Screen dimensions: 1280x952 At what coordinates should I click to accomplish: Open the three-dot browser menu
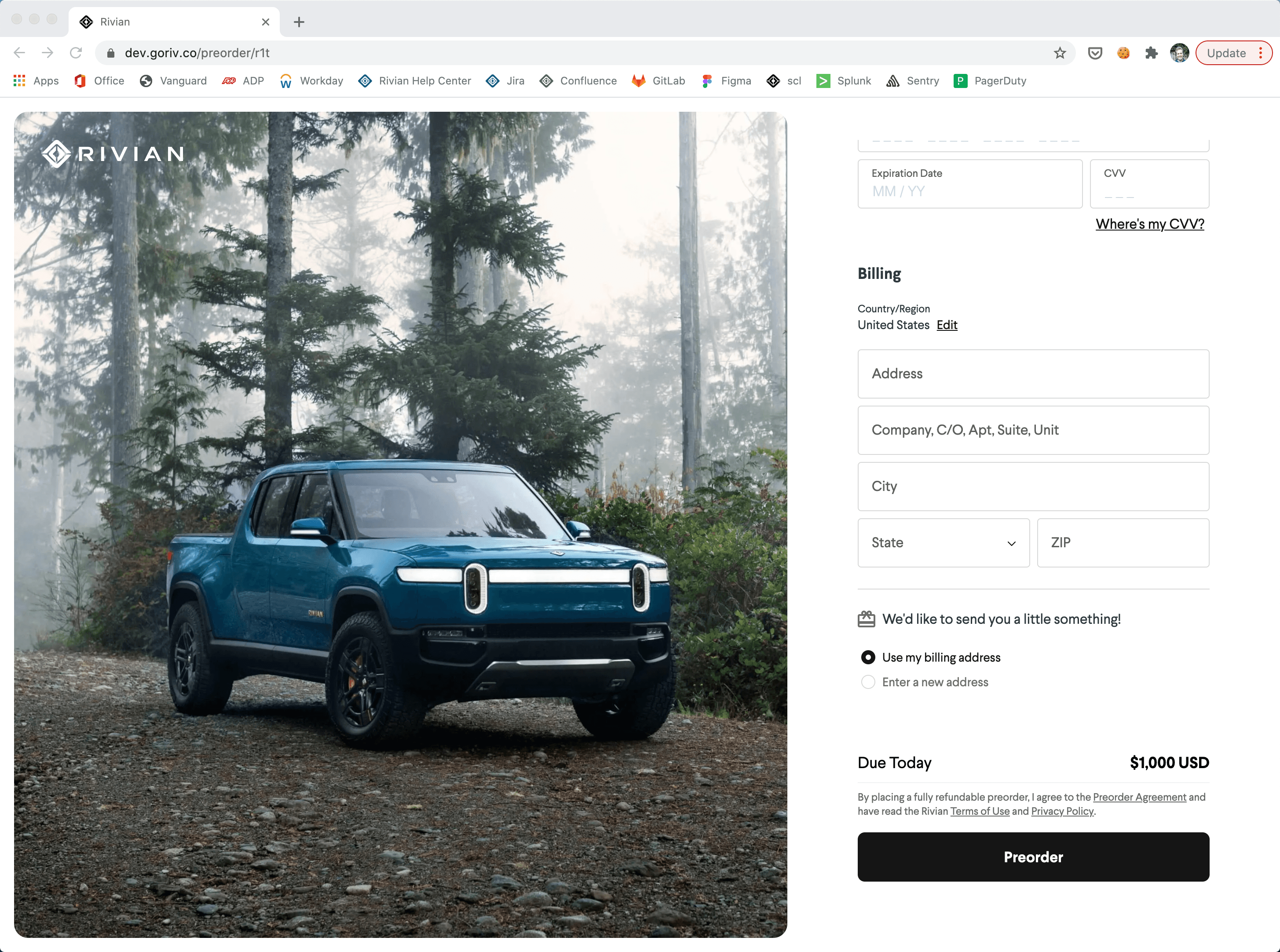pyautogui.click(x=1262, y=52)
